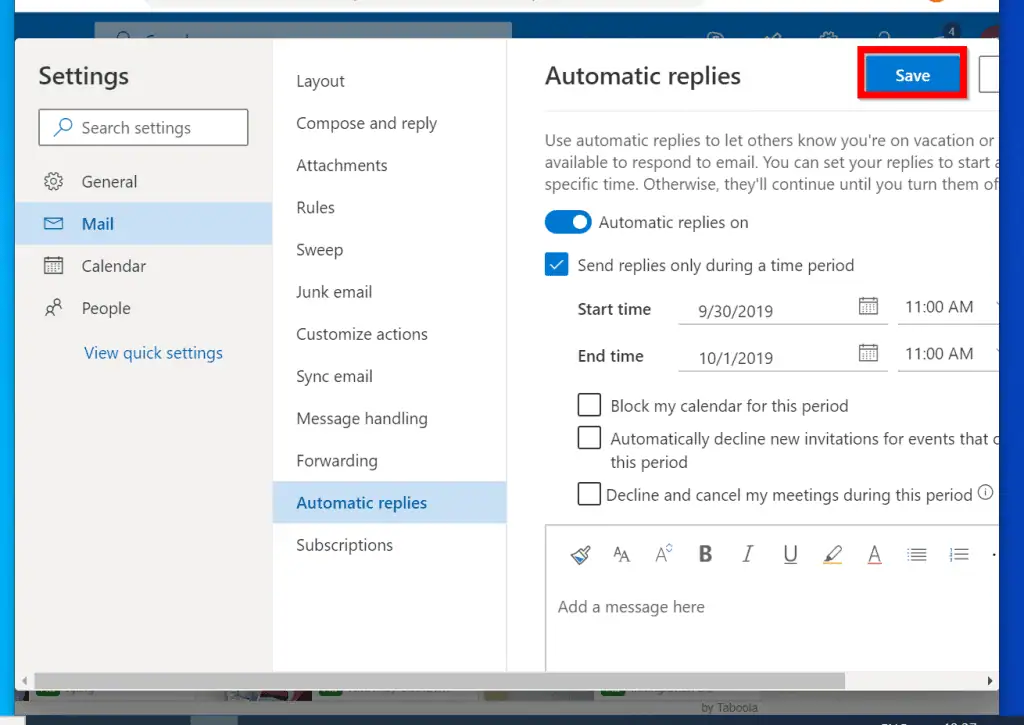This screenshot has height=725, width=1024.
Task: Toggle bold formatting in message editor
Action: (x=705, y=554)
